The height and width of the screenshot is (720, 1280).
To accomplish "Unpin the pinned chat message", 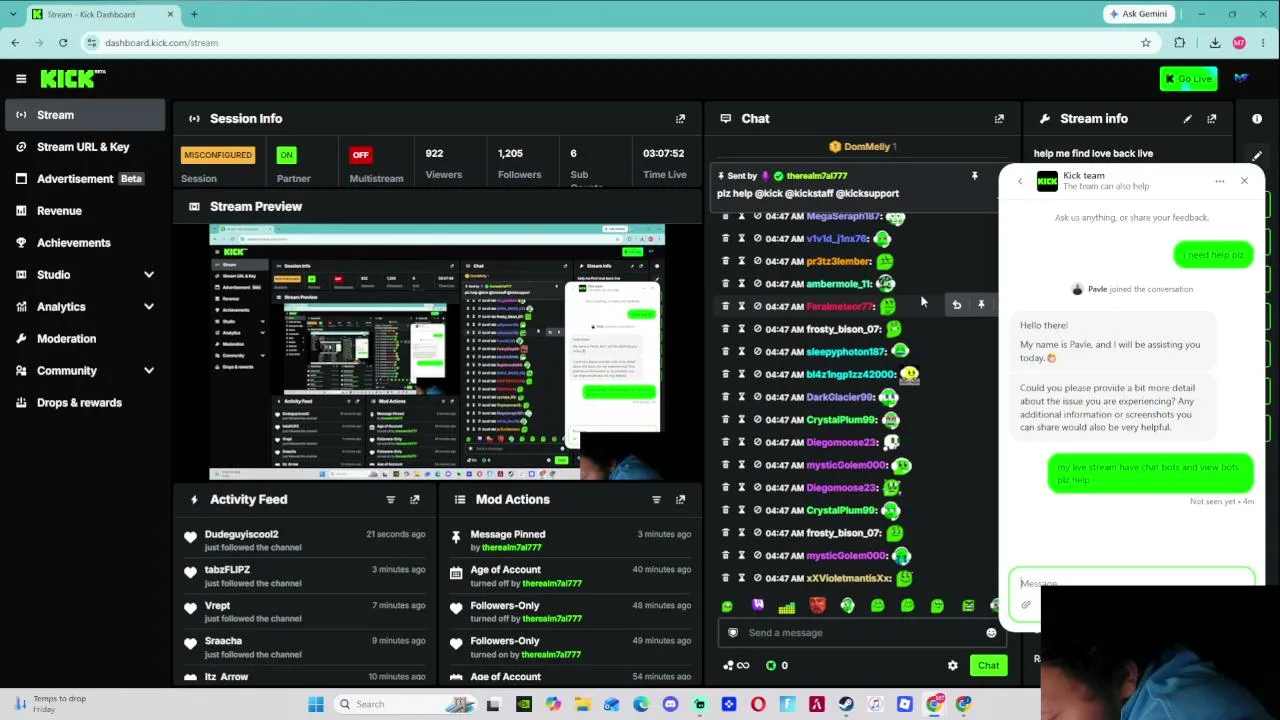I will pos(974,176).
